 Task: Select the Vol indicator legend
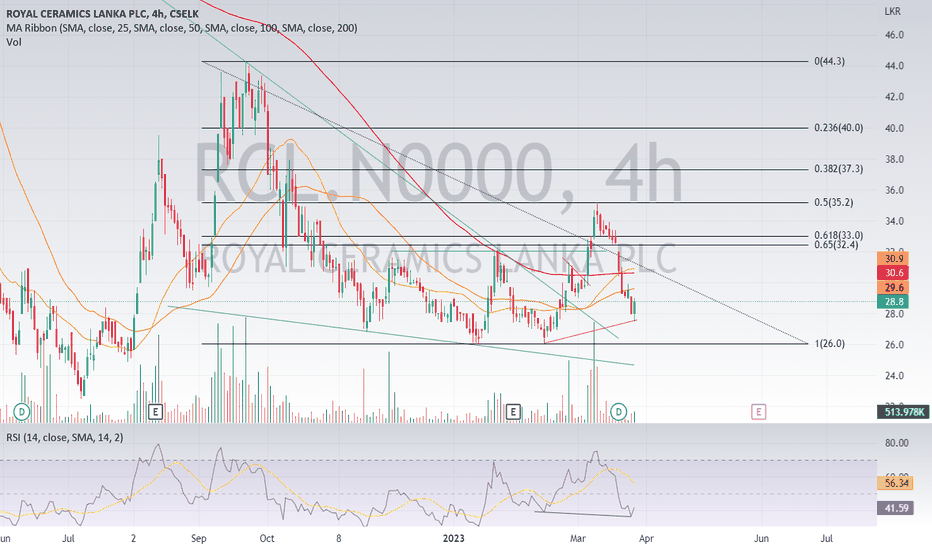coord(14,42)
